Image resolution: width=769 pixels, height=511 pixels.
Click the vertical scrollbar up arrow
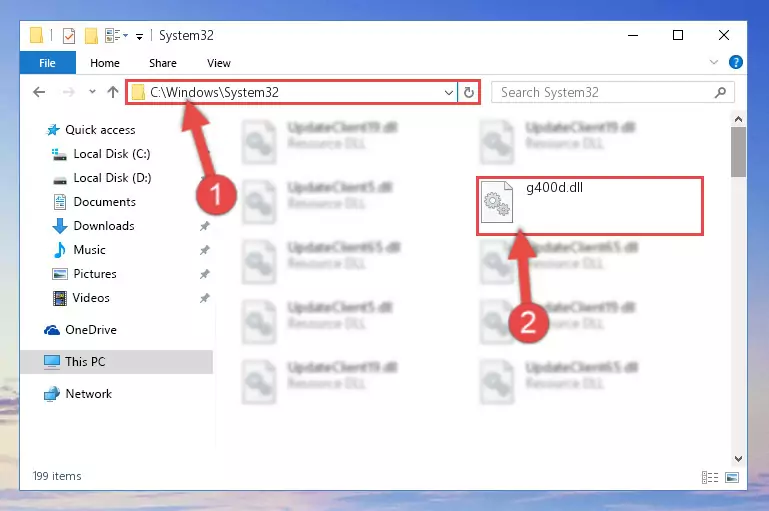pyautogui.click(x=738, y=119)
